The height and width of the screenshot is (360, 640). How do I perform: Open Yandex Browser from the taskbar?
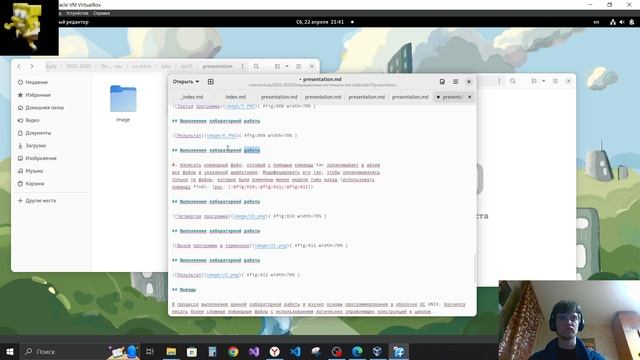(275, 351)
